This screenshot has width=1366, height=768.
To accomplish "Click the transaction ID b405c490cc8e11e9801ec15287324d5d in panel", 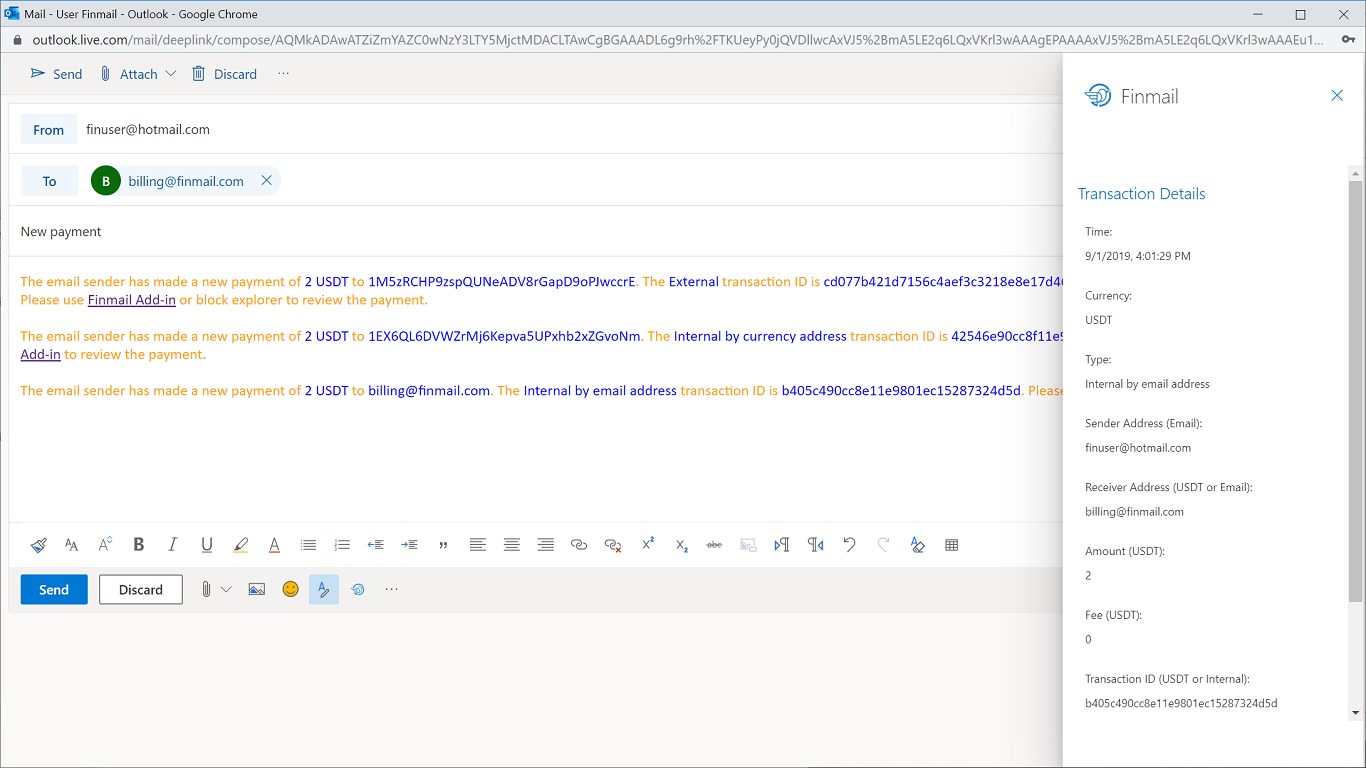I will 1181,703.
